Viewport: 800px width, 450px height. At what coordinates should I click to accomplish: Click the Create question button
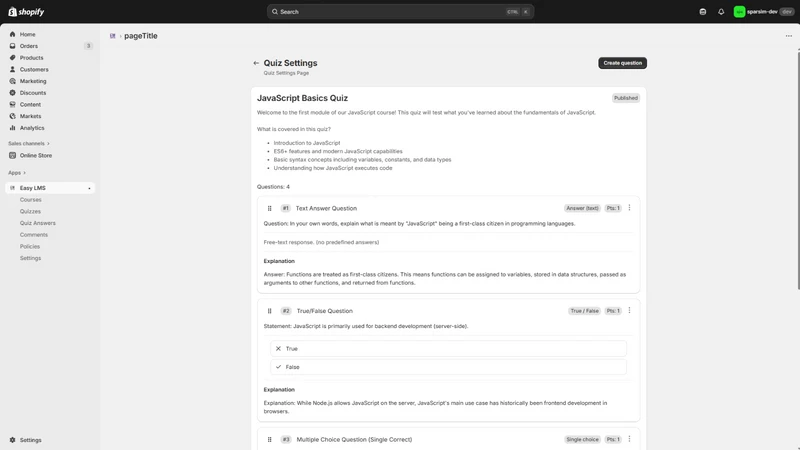tap(622, 63)
